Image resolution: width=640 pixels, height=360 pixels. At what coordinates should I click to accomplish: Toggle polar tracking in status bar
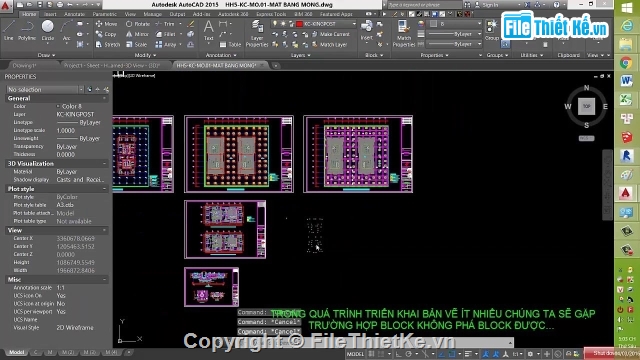[x=408, y=354]
